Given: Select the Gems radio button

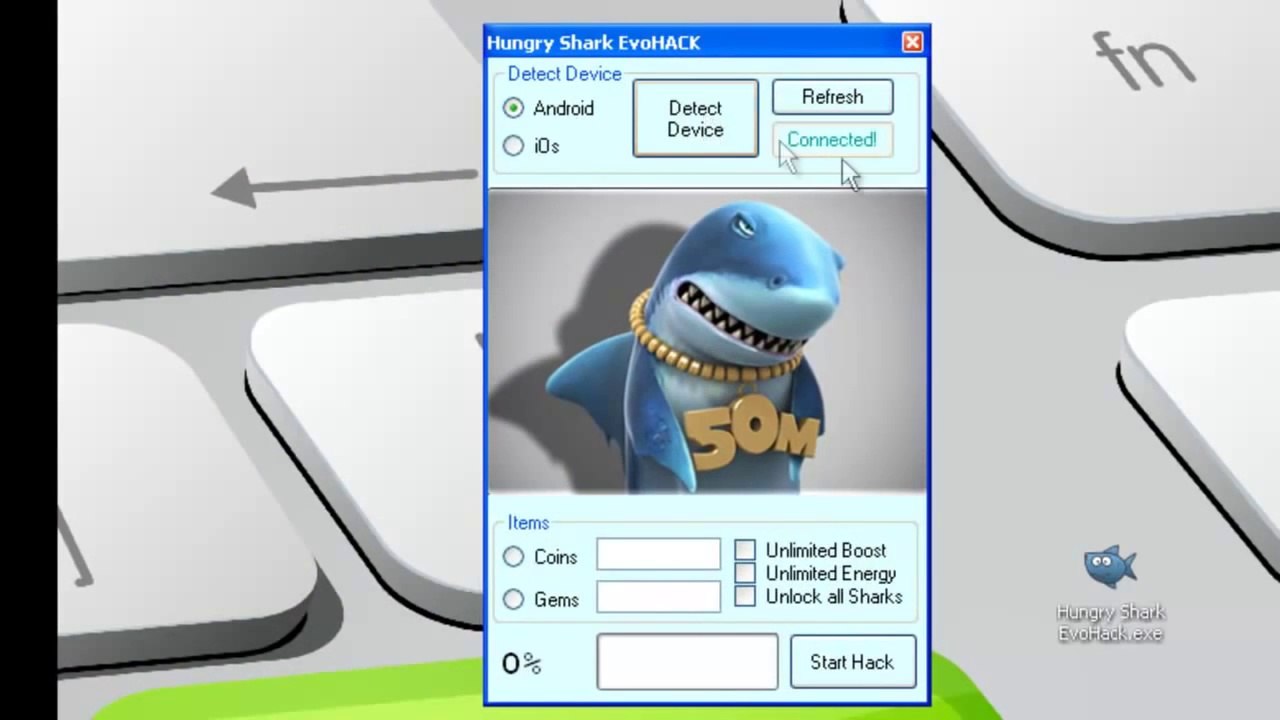Looking at the screenshot, I should coord(513,599).
